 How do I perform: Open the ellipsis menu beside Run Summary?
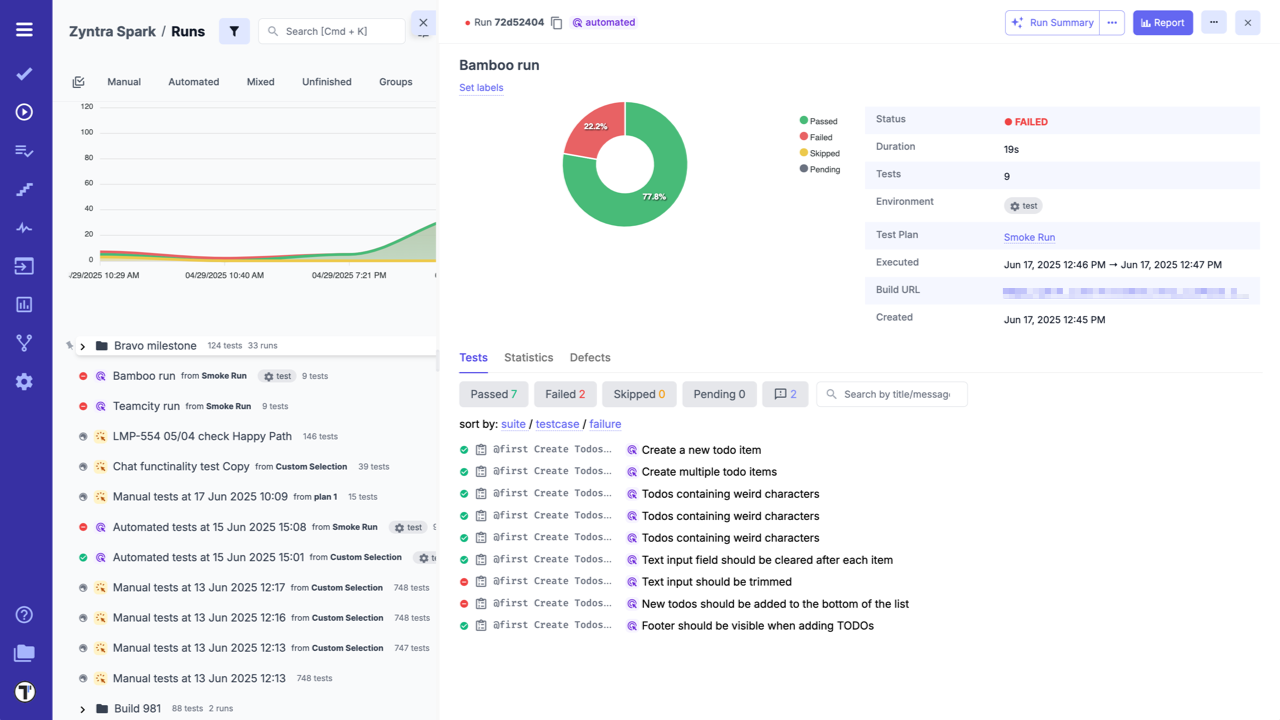pyautogui.click(x=1113, y=21)
